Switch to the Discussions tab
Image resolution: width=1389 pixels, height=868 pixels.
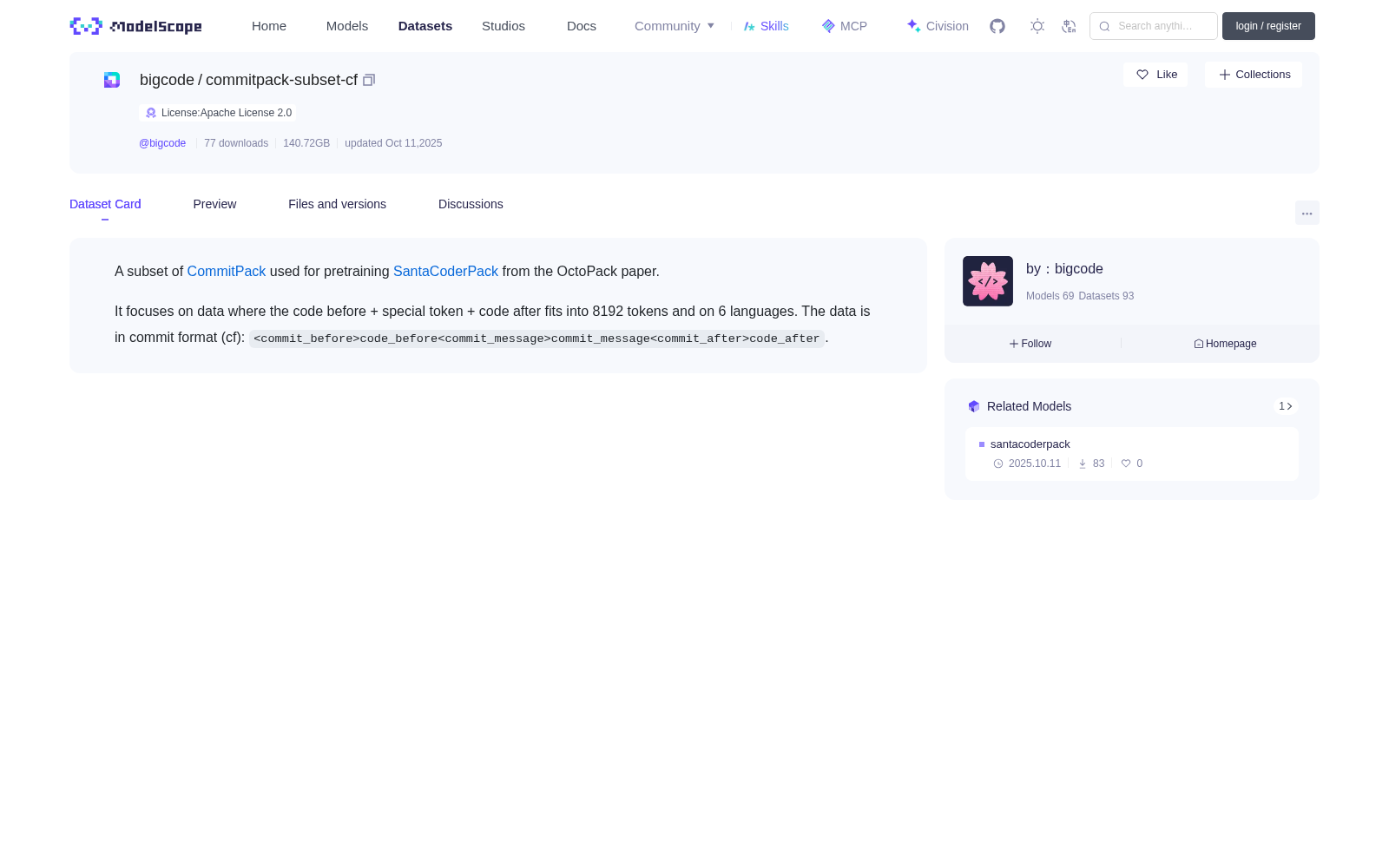[x=471, y=204]
